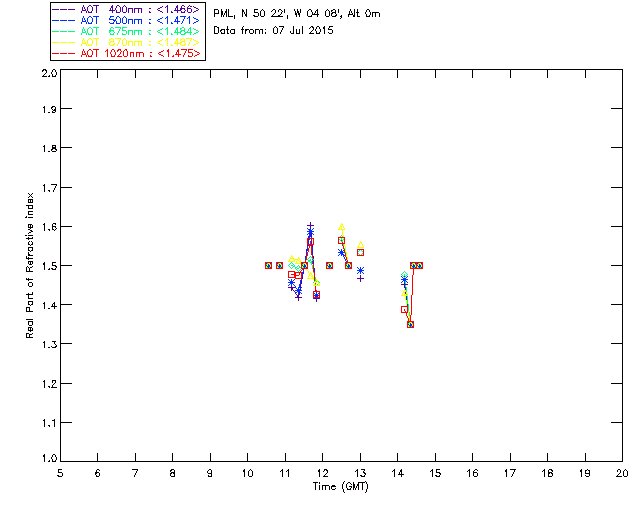Click the x-axis tick label 19
This screenshot has width=640, height=512.
point(585,474)
